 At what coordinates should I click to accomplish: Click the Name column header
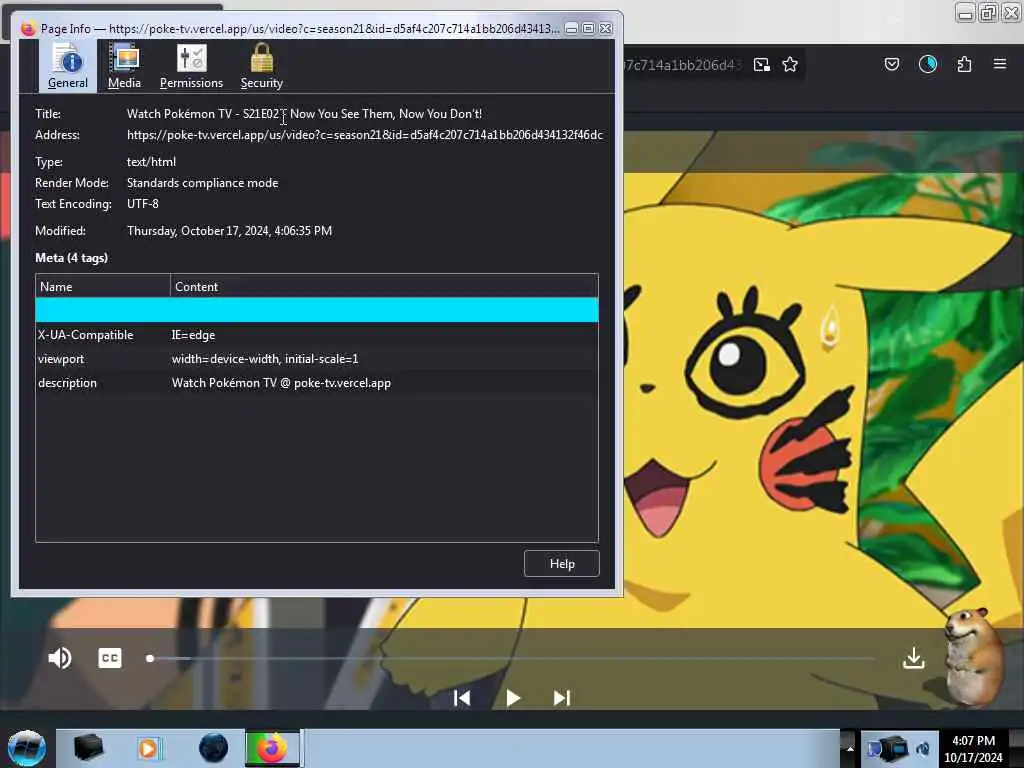point(103,287)
